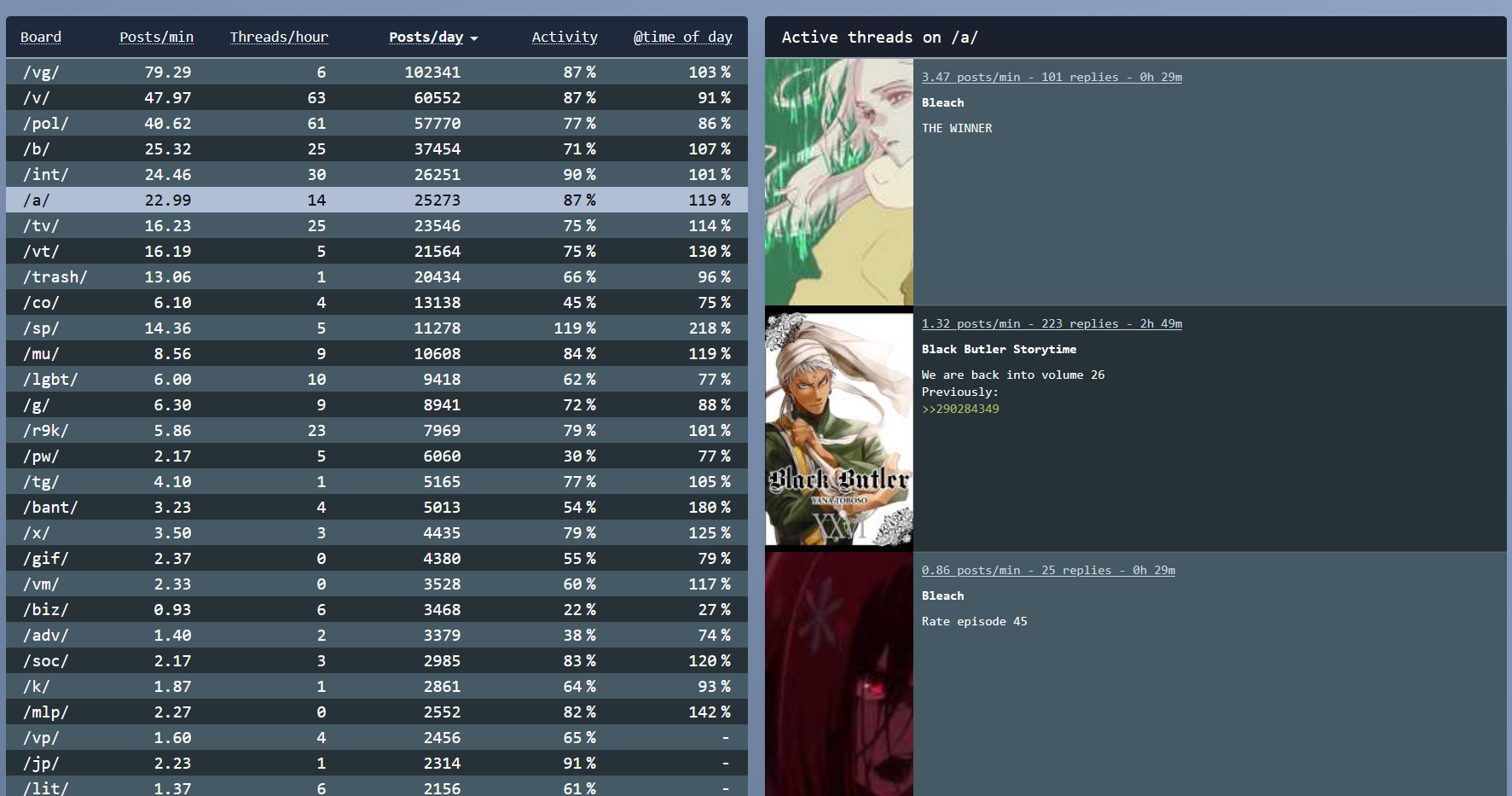Screen dimensions: 1512x796
Task: Select the highlighted /a/ board row
Action: [x=377, y=200]
